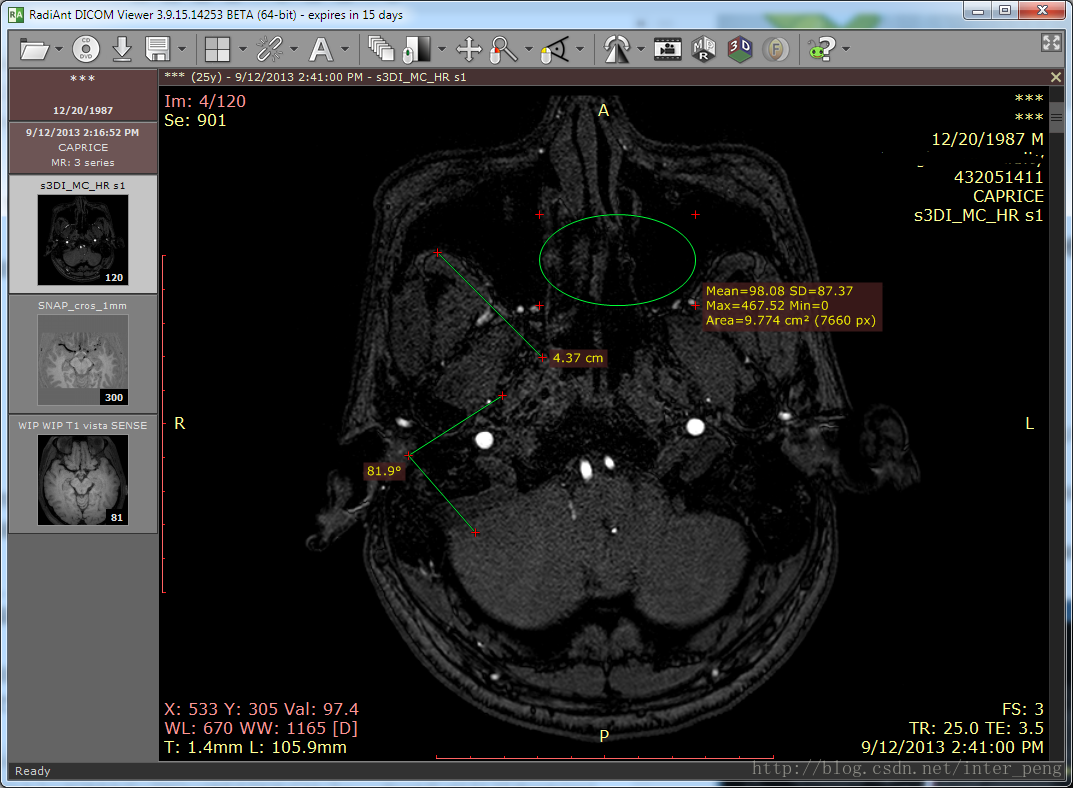
Task: Select the s3DI_MC_HR s1 series thumbnail
Action: pyautogui.click(x=83, y=233)
